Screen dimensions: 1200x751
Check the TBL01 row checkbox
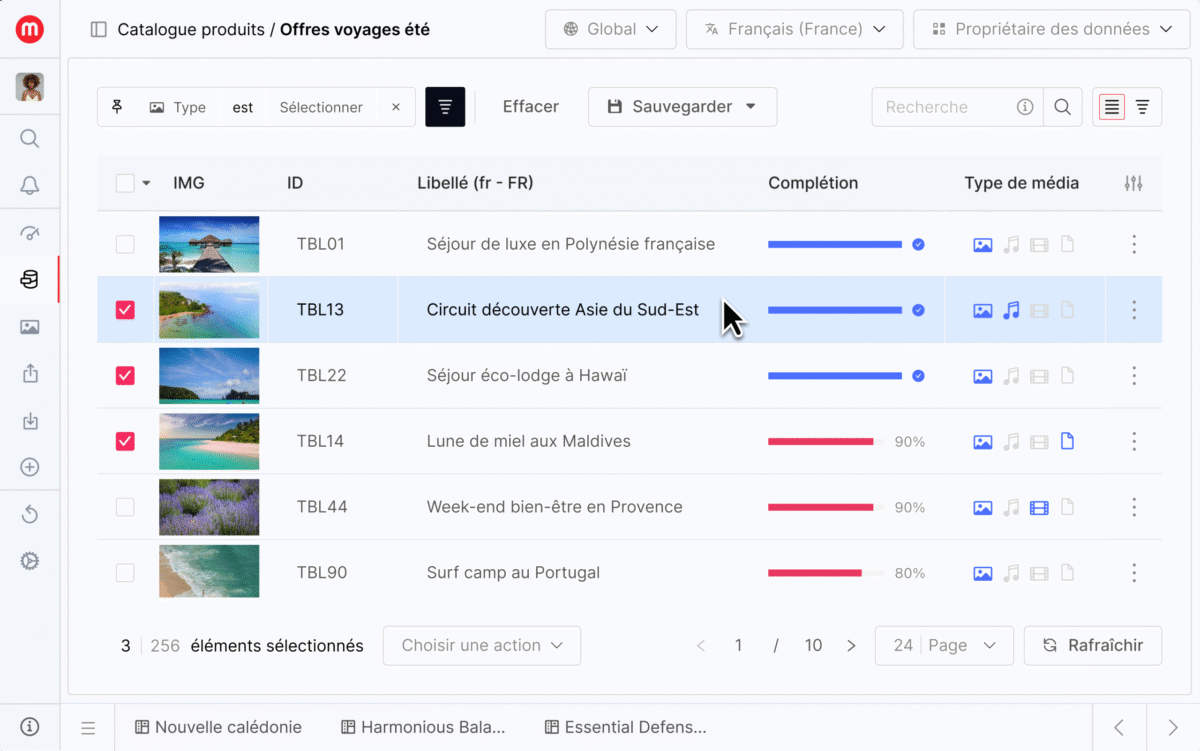125,244
